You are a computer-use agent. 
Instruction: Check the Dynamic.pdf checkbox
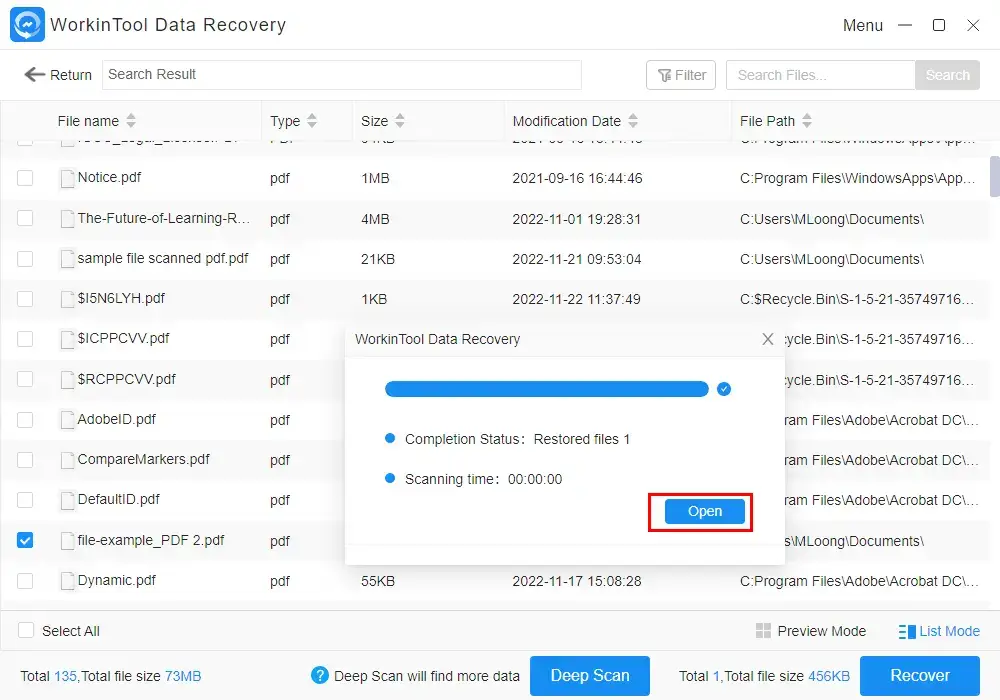(x=25, y=581)
